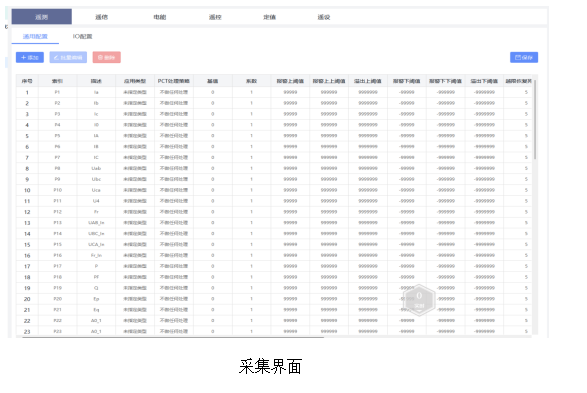Click the 报警下阈值 column header
Screen dimensions: 587x393
coord(407,81)
